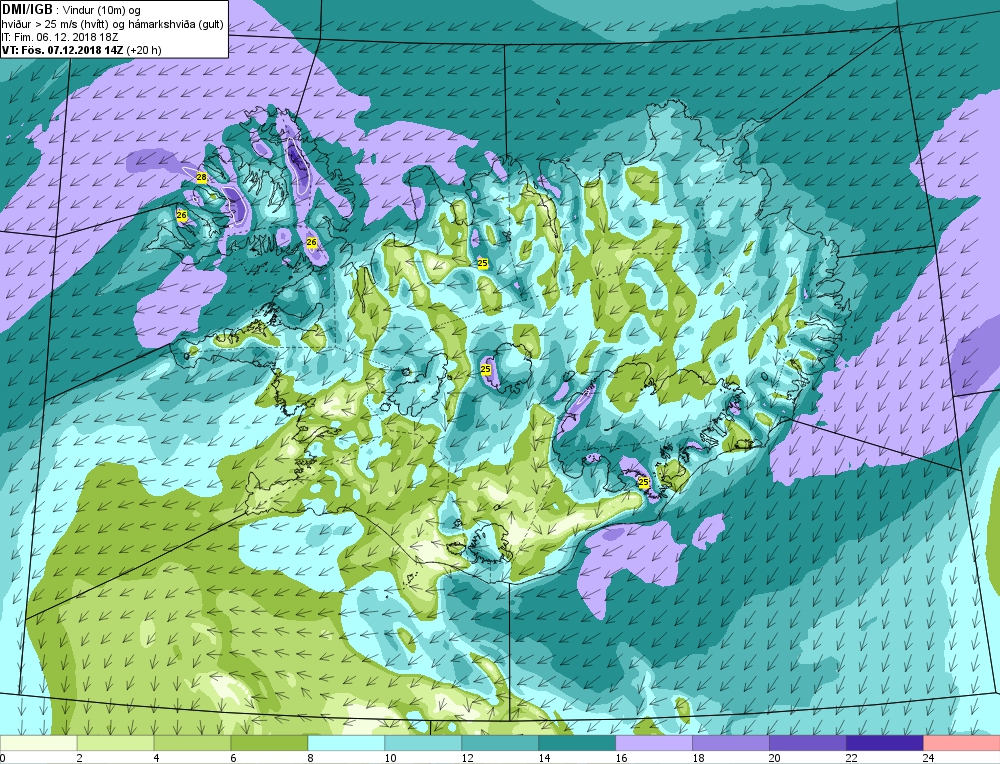Click the medium purple 18–20 m/s legend swatch
1000x764 pixels.
[x=731, y=743]
